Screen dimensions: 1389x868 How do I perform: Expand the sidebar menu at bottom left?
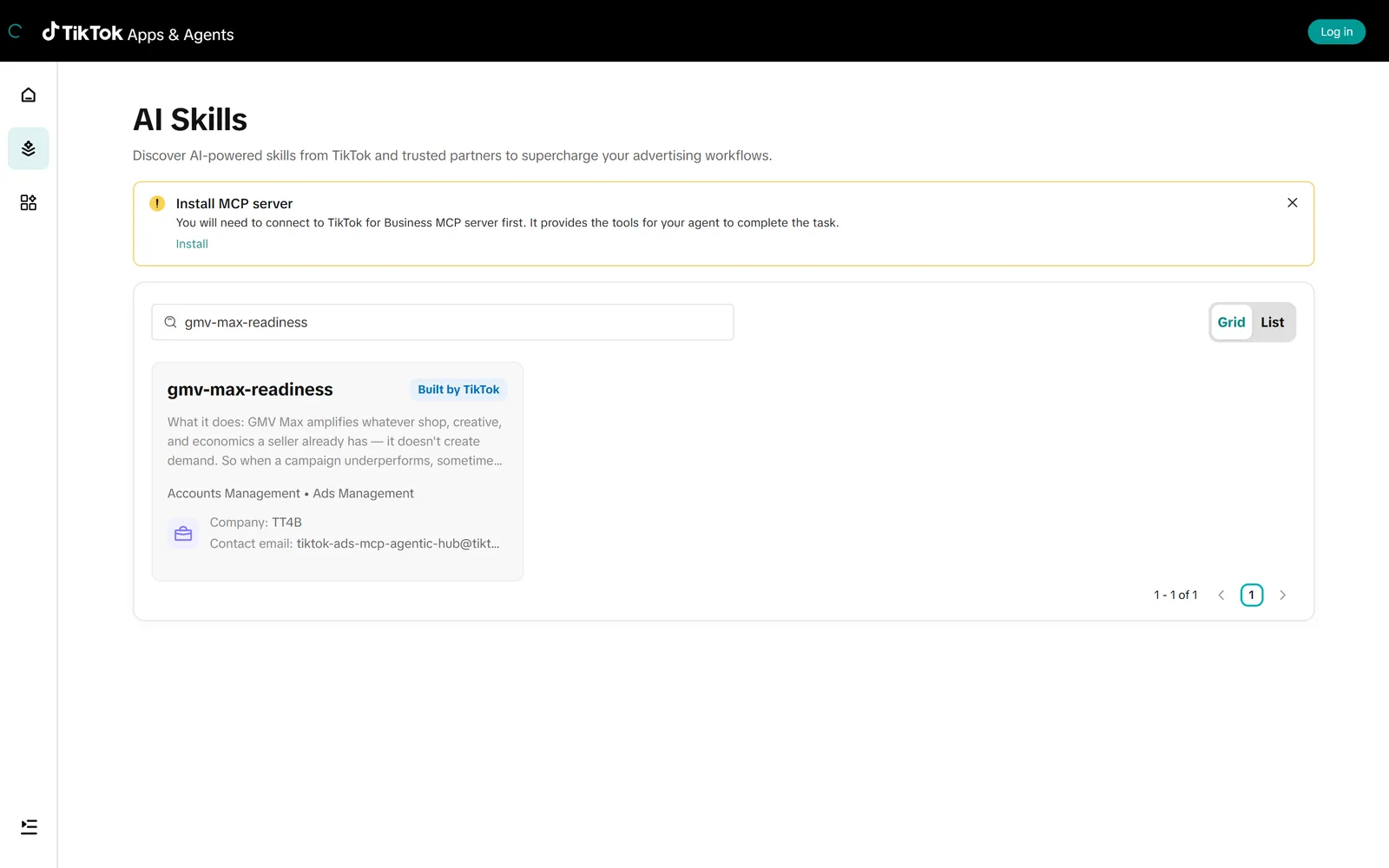(29, 827)
